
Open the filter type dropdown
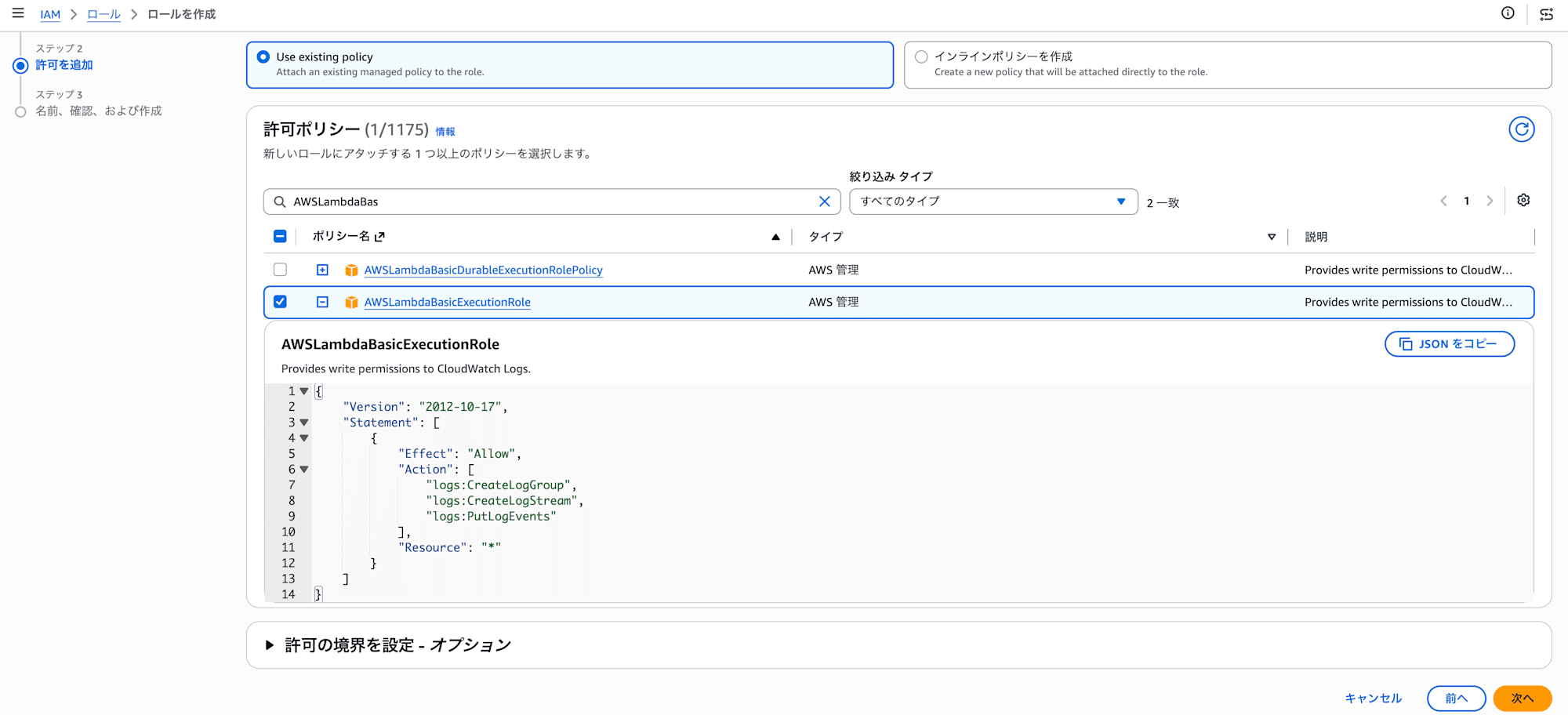[993, 201]
